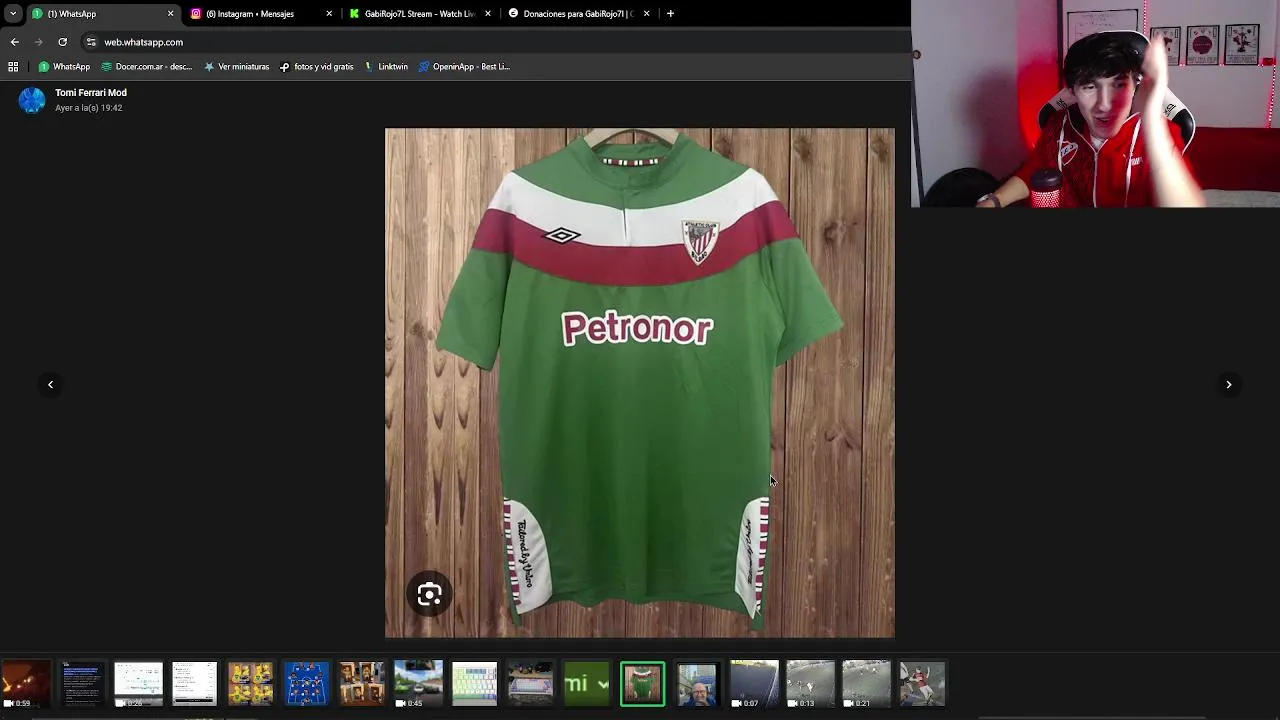1280x720 pixels.
Task: Switch to the (1) WhatsApp tab
Action: [102, 14]
